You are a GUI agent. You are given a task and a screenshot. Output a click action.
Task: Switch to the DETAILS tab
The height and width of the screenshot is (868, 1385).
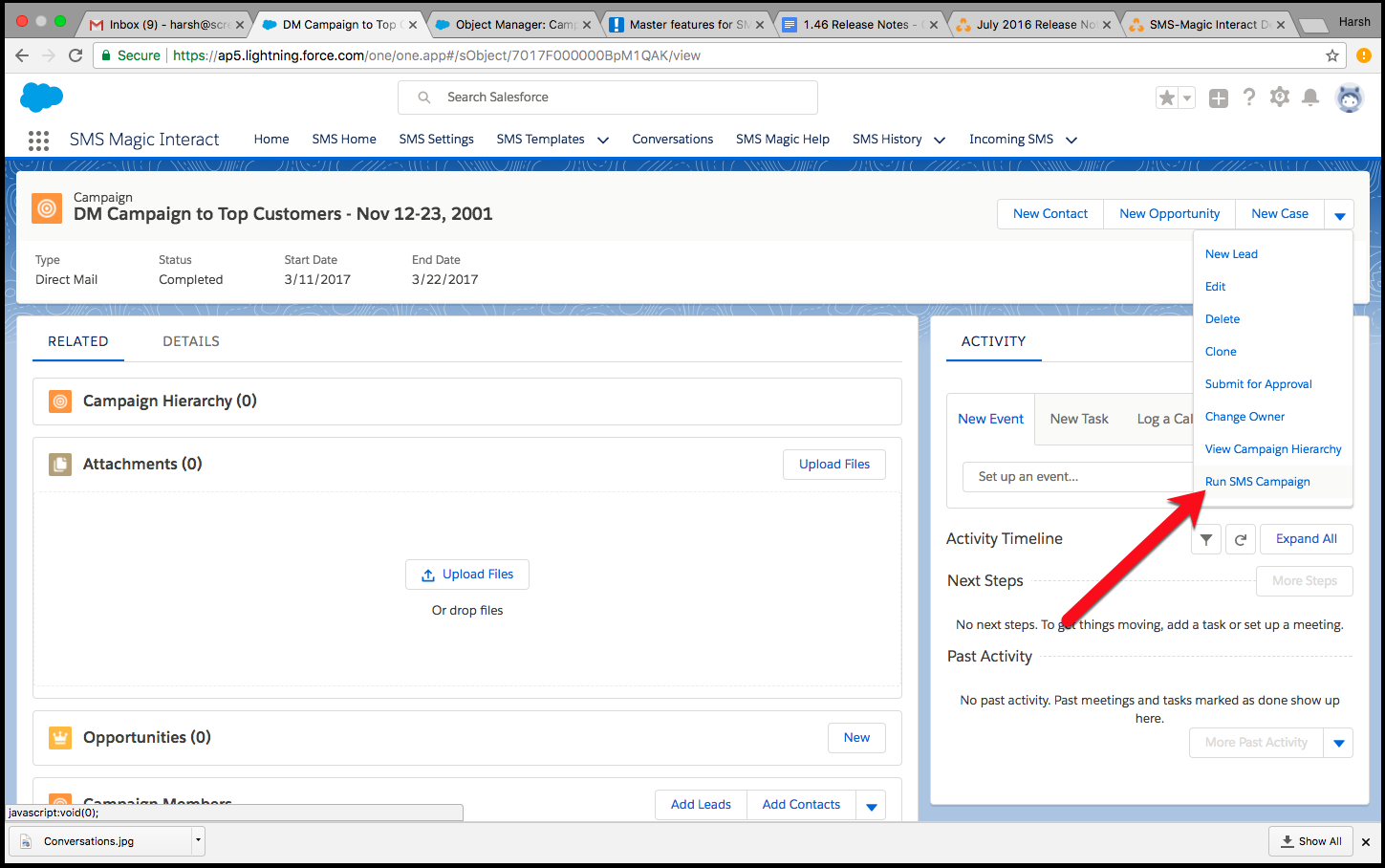[x=191, y=341]
